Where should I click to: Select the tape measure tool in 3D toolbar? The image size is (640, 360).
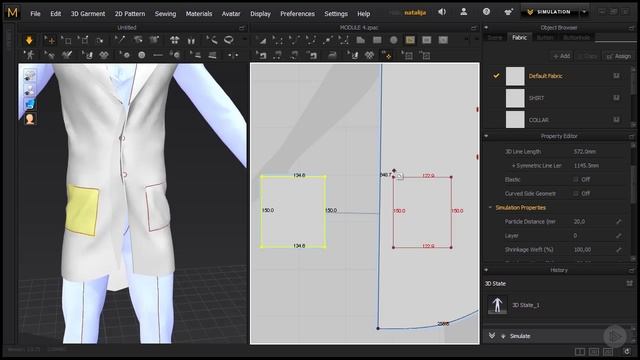(212, 40)
